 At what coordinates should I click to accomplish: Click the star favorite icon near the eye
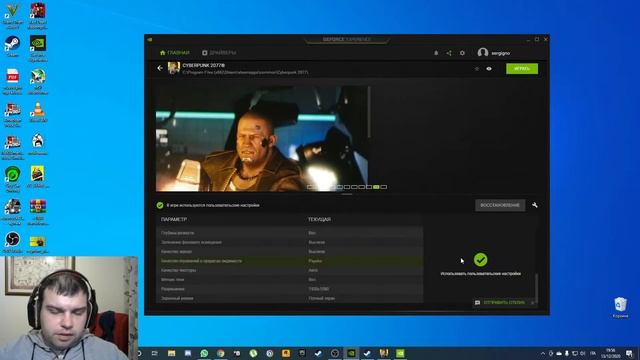click(x=477, y=69)
